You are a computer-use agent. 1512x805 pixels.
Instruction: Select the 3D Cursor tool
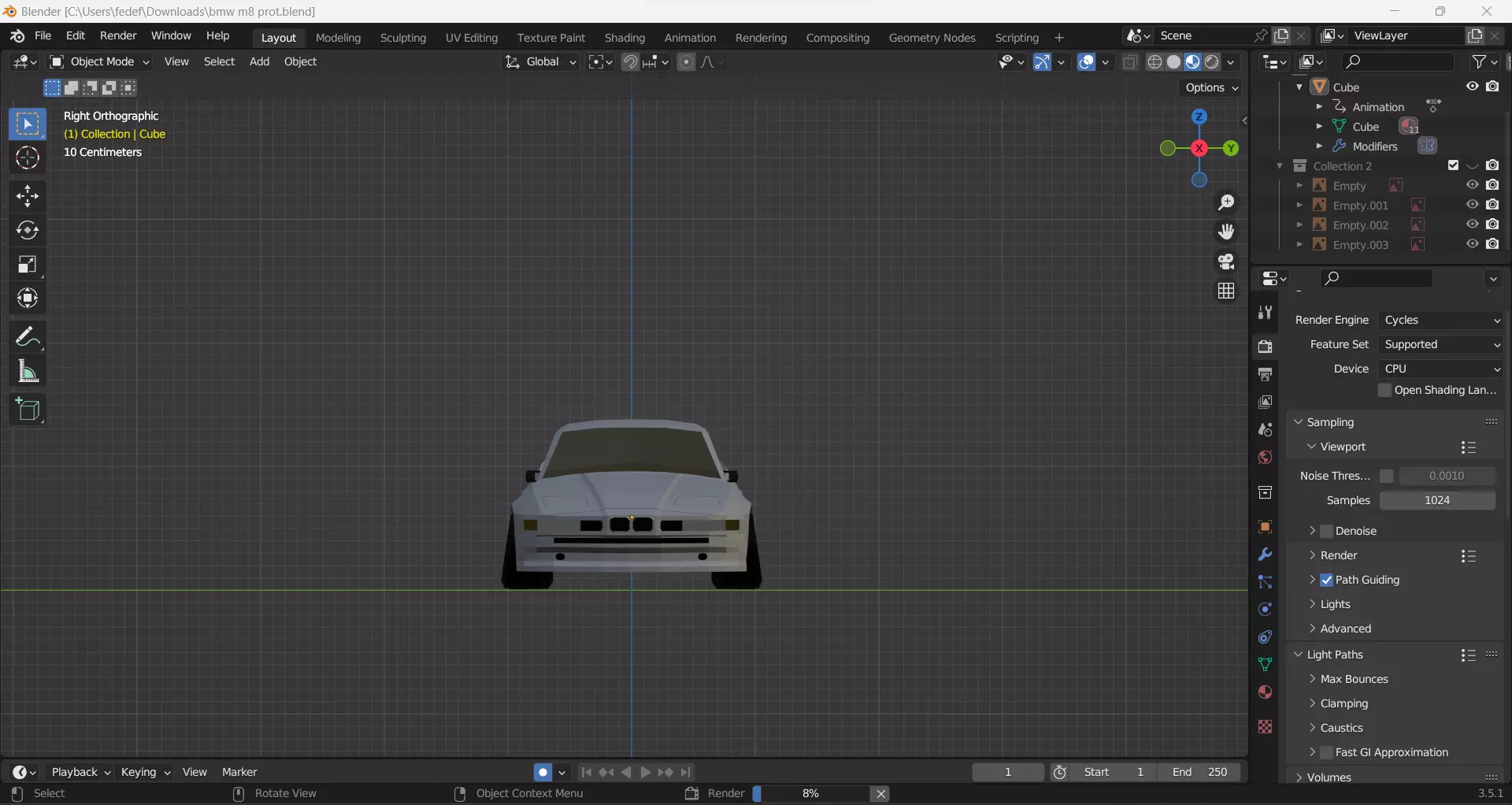tap(28, 158)
